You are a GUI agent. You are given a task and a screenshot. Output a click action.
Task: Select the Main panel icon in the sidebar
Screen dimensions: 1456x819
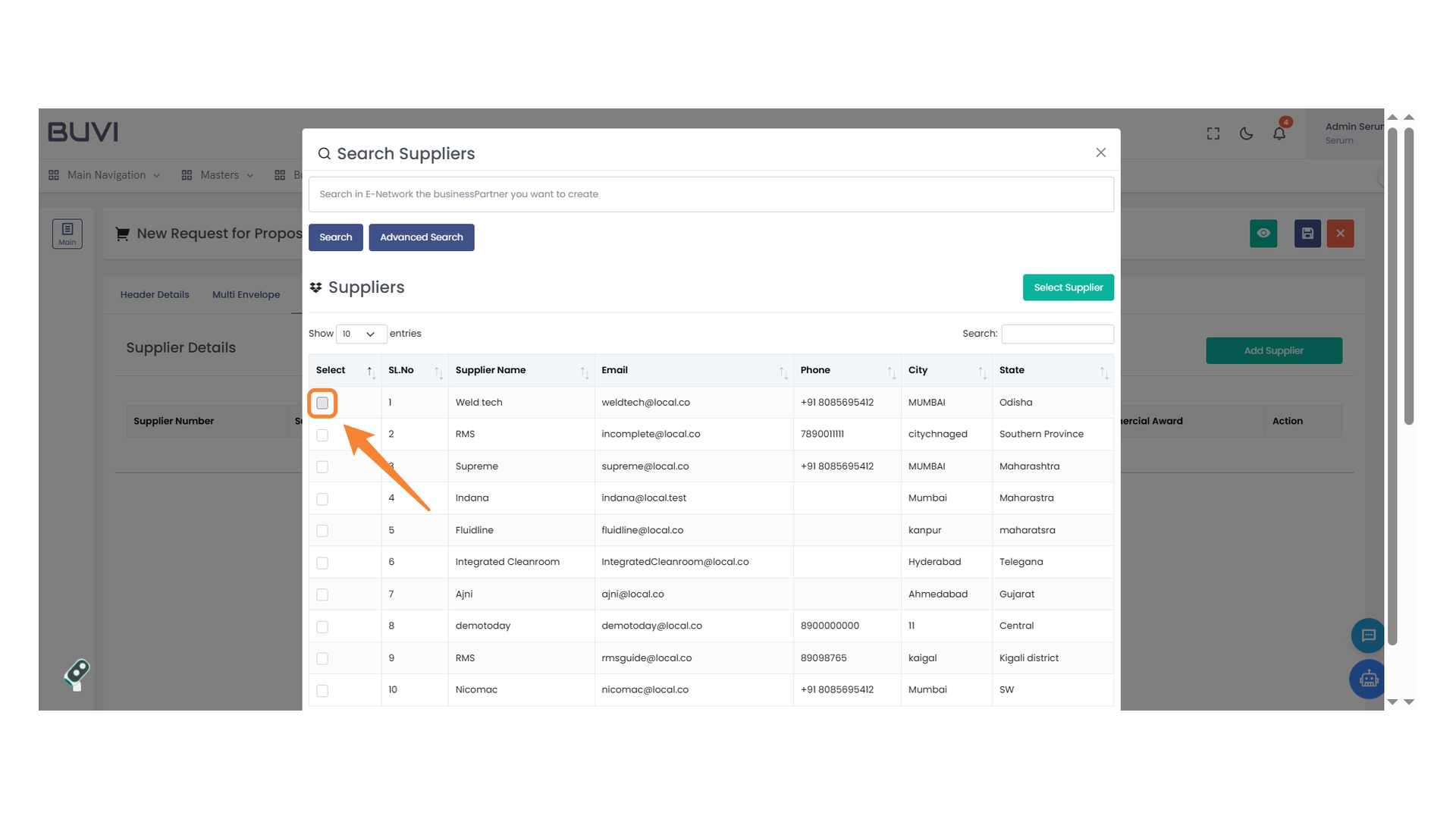coord(67,234)
